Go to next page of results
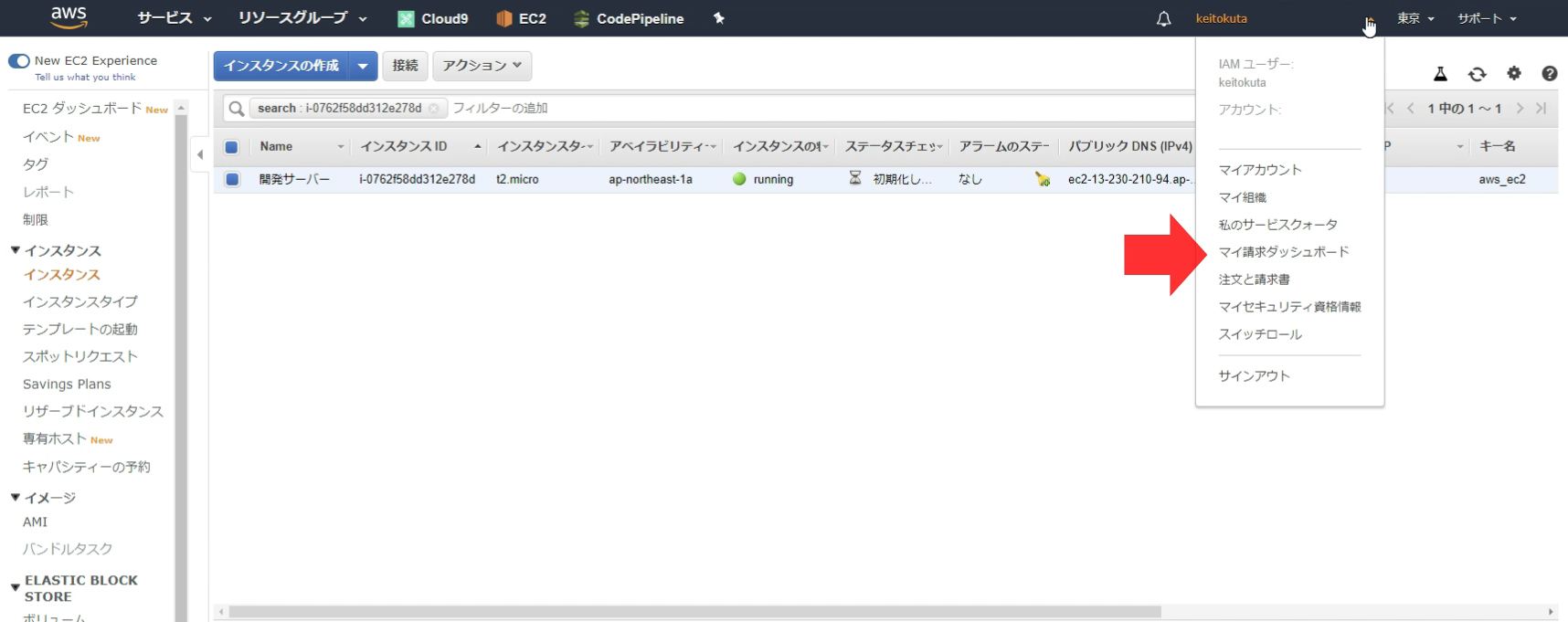 coord(1520,108)
